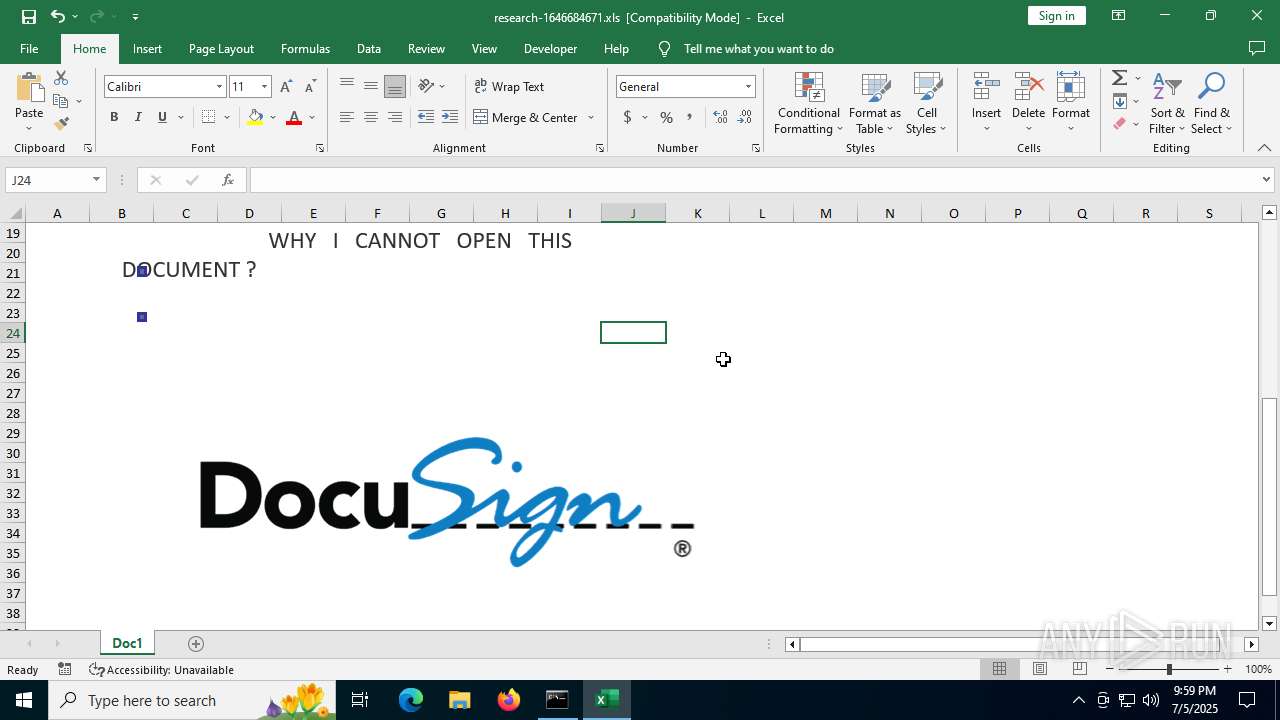Undo the last action
Image resolution: width=1280 pixels, height=720 pixels.
pos(58,17)
